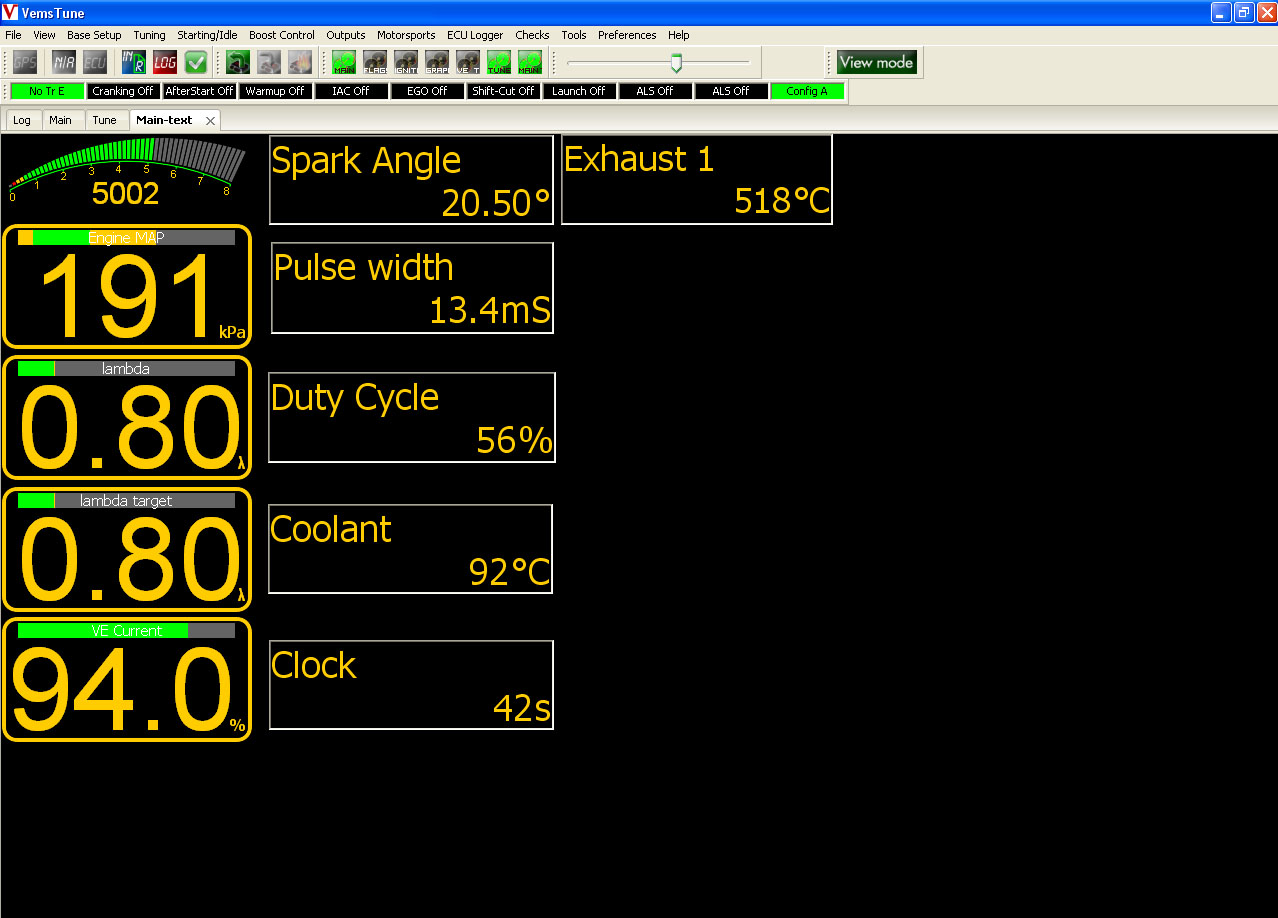Switch to the Tune tab

pos(104,120)
